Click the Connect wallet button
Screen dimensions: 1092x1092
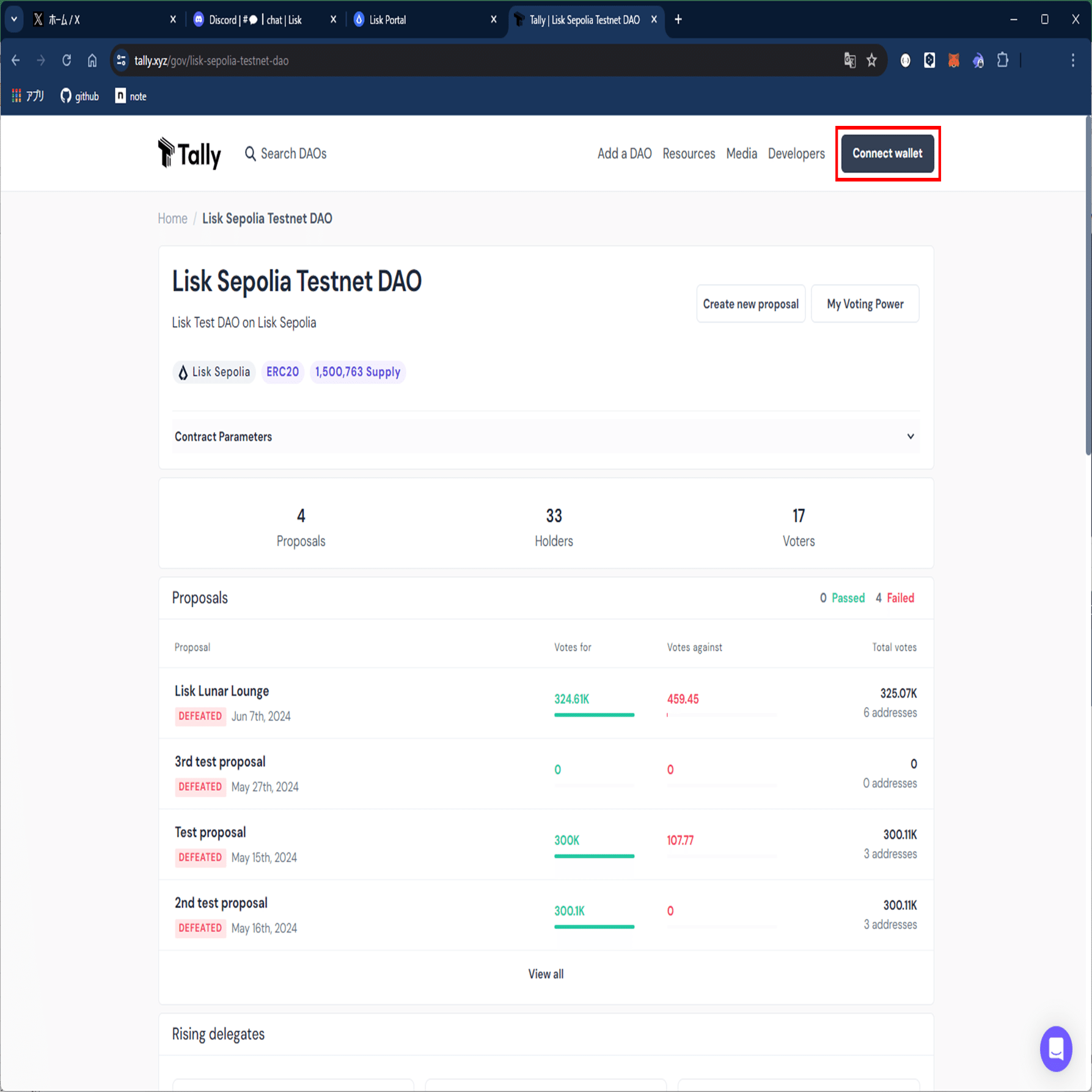(x=887, y=153)
